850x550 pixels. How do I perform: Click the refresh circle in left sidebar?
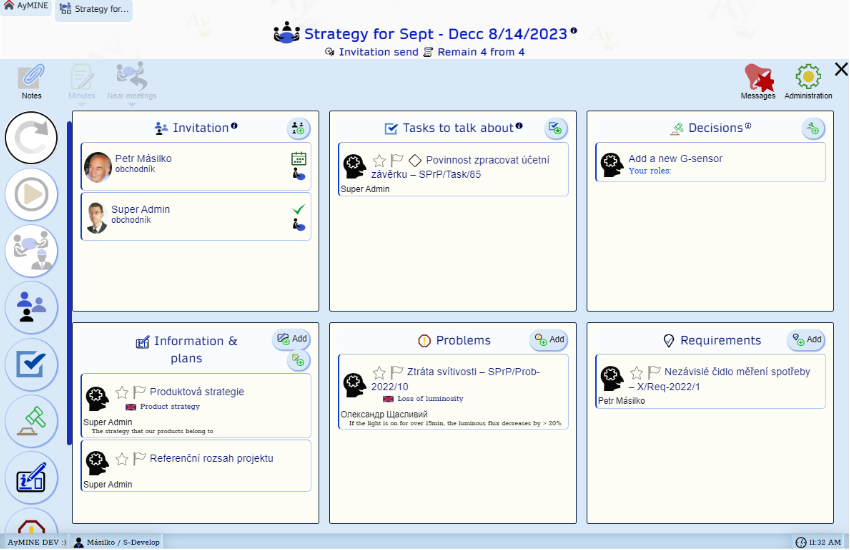(31, 138)
